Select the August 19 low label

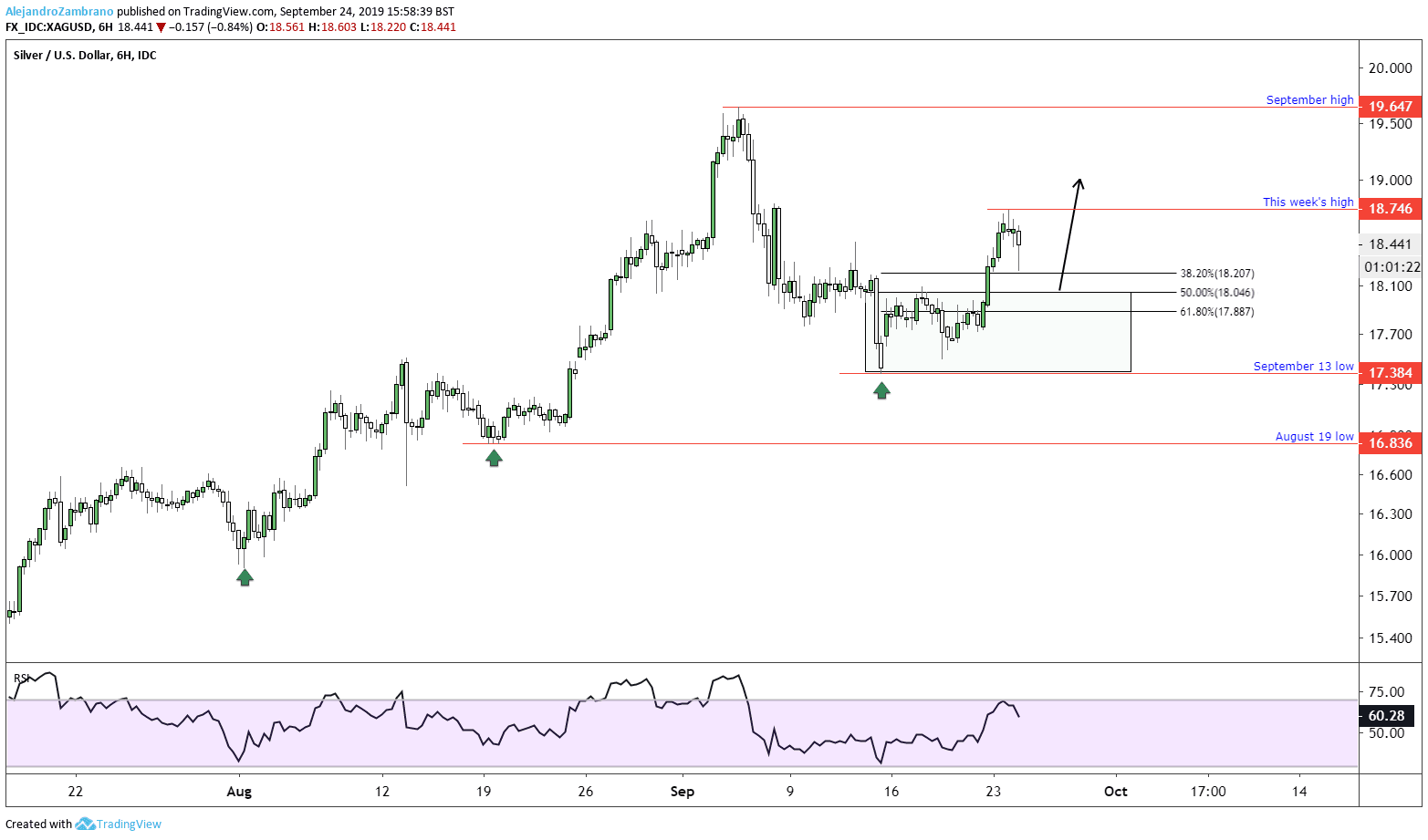[x=1314, y=437]
